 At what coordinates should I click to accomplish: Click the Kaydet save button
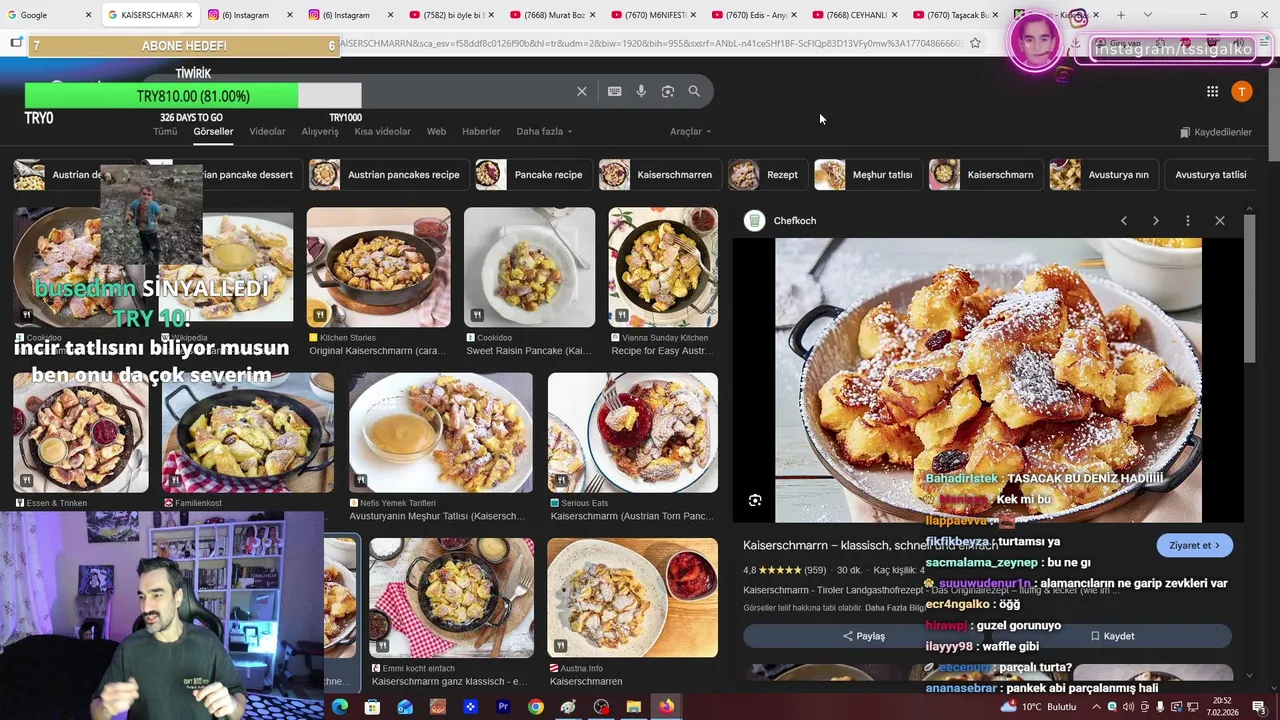pos(1112,636)
